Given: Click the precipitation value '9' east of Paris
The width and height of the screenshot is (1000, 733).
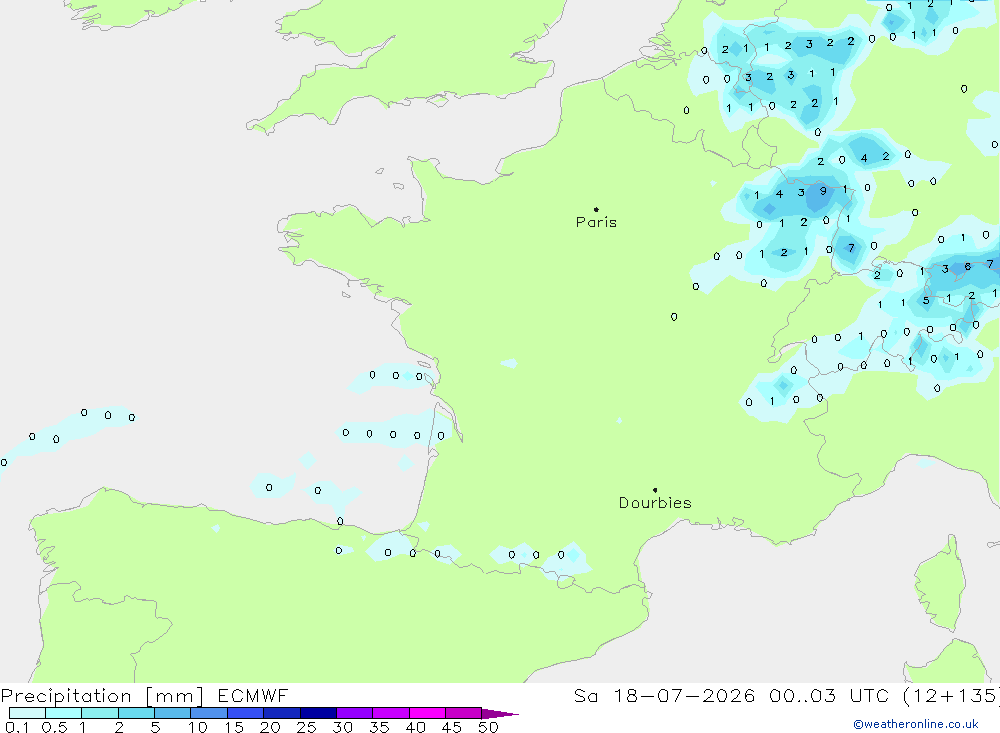Looking at the screenshot, I should click(823, 191).
